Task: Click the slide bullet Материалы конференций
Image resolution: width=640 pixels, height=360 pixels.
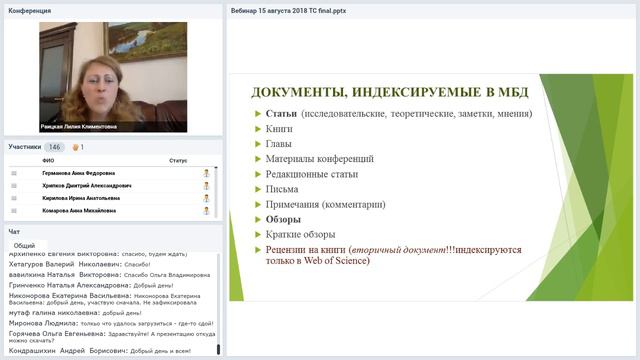Action: point(320,159)
